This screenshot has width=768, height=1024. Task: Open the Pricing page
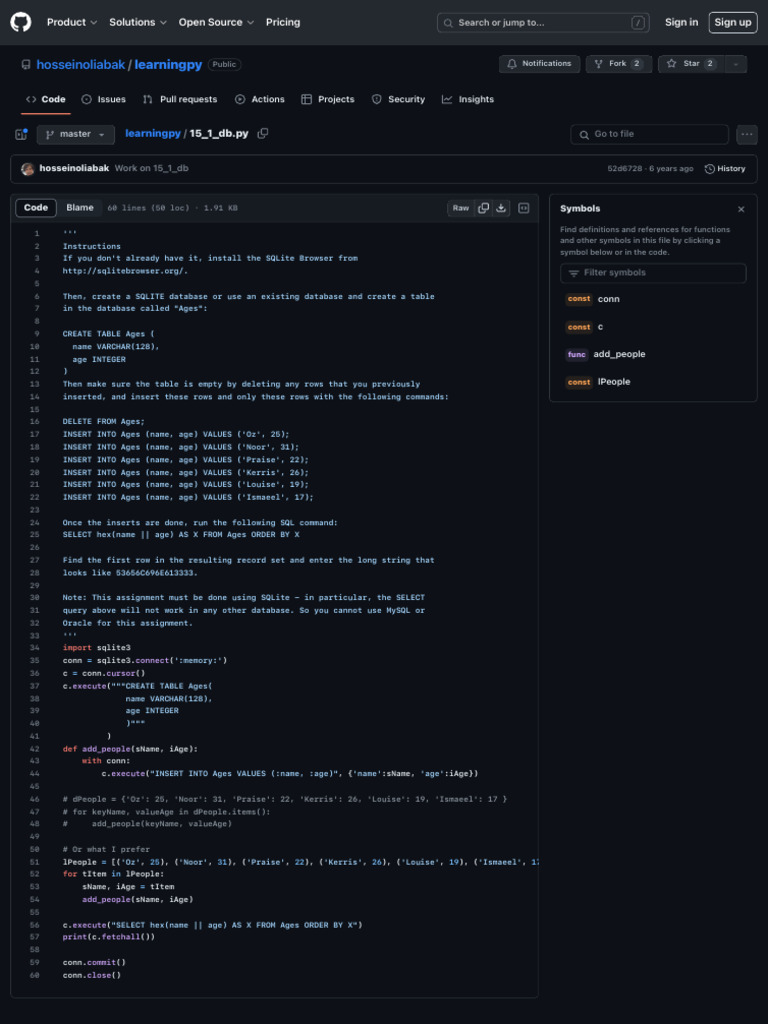tap(283, 22)
